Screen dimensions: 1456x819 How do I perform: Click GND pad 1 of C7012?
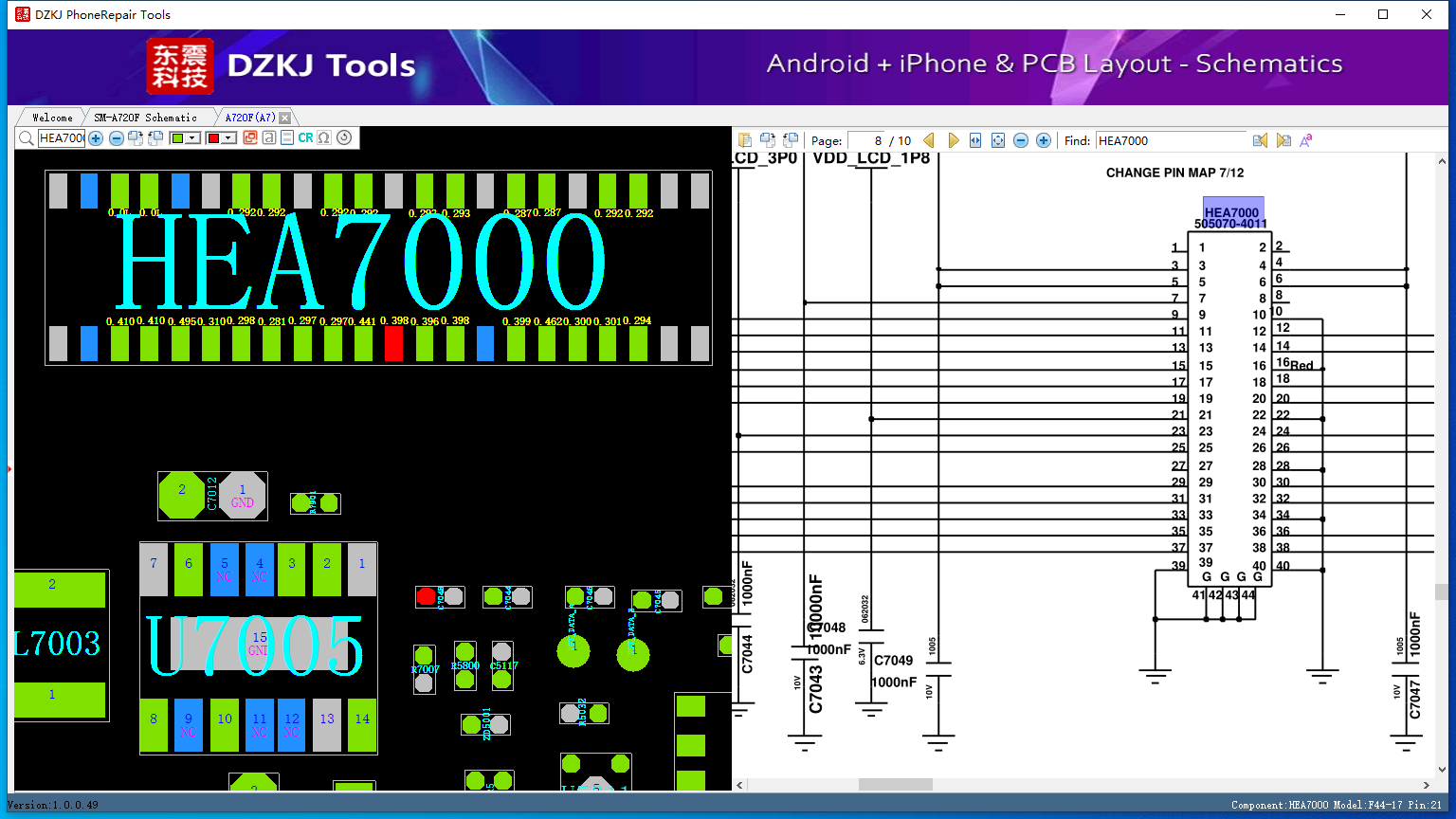(243, 496)
